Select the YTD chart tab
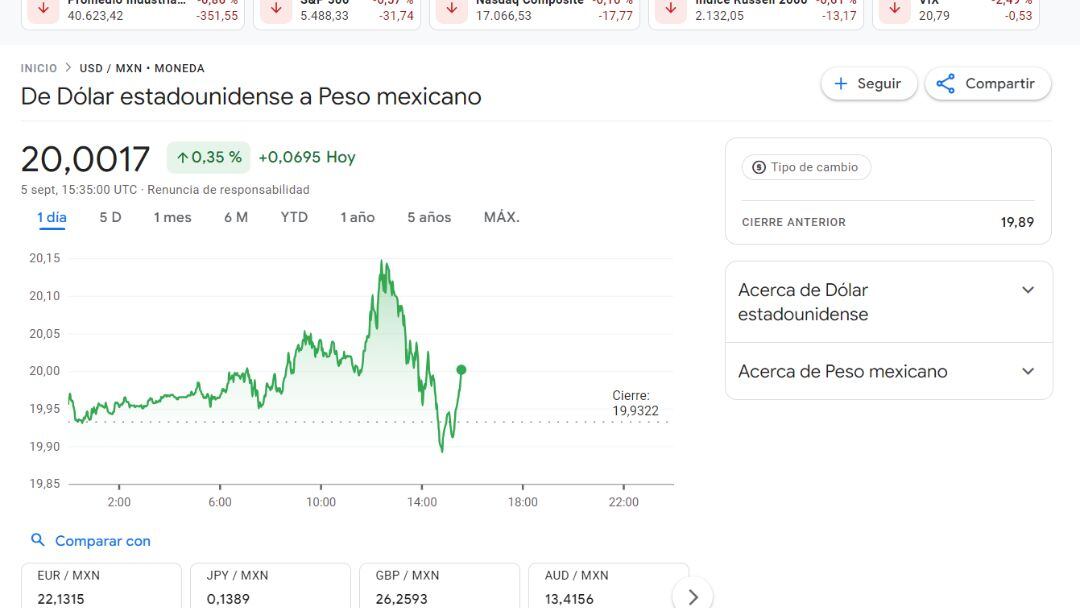 pos(294,217)
